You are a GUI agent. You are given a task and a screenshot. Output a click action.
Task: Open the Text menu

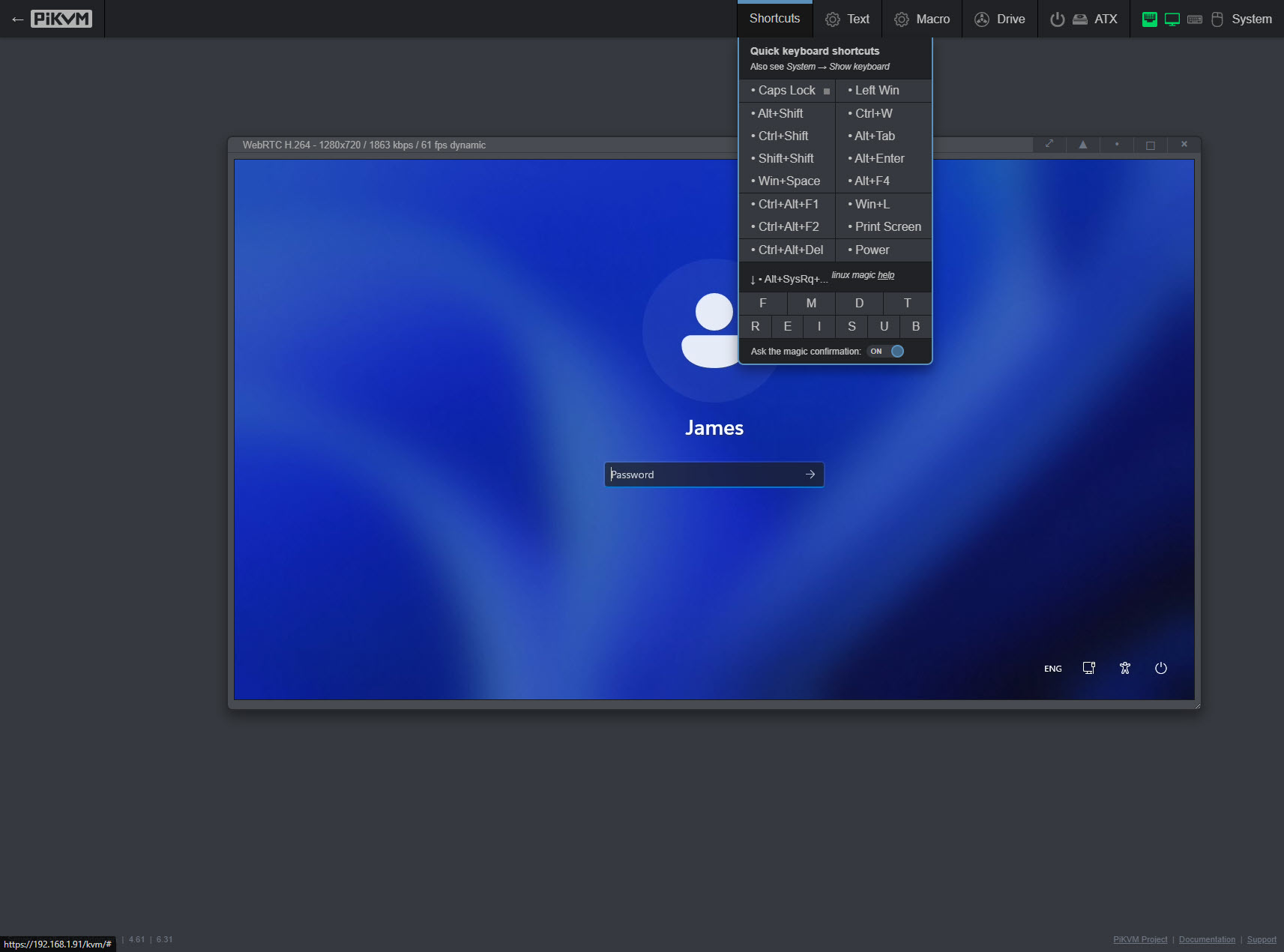pos(848,19)
